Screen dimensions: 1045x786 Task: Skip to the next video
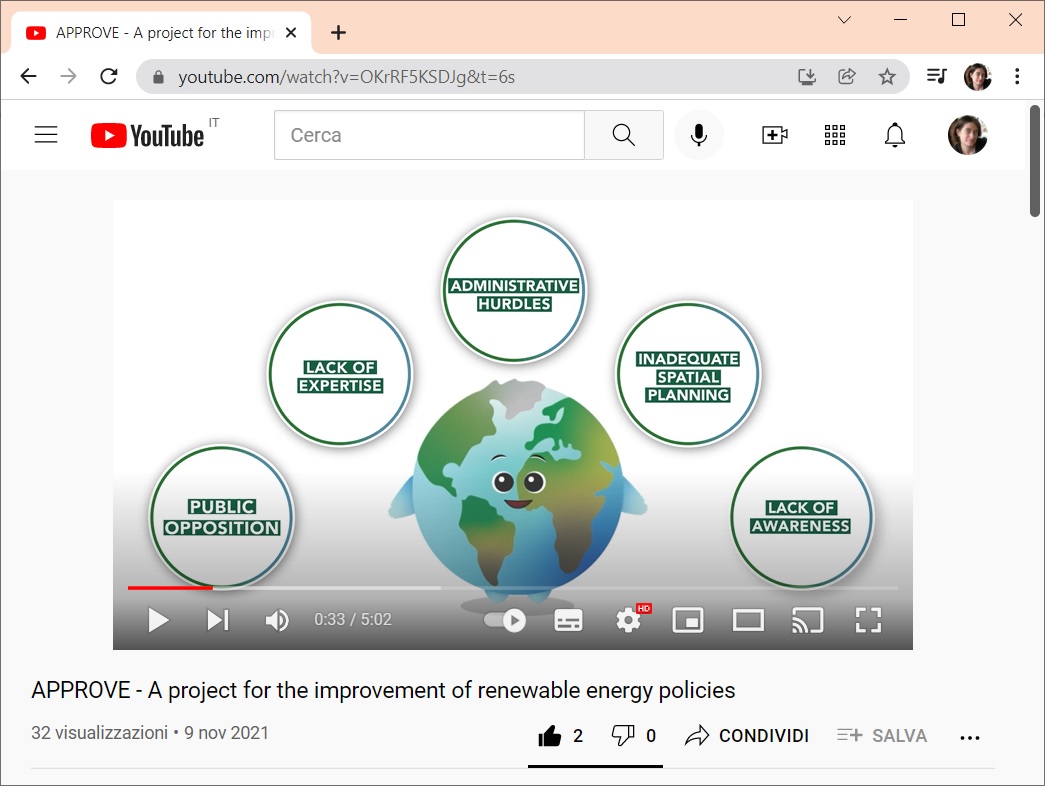coord(217,620)
